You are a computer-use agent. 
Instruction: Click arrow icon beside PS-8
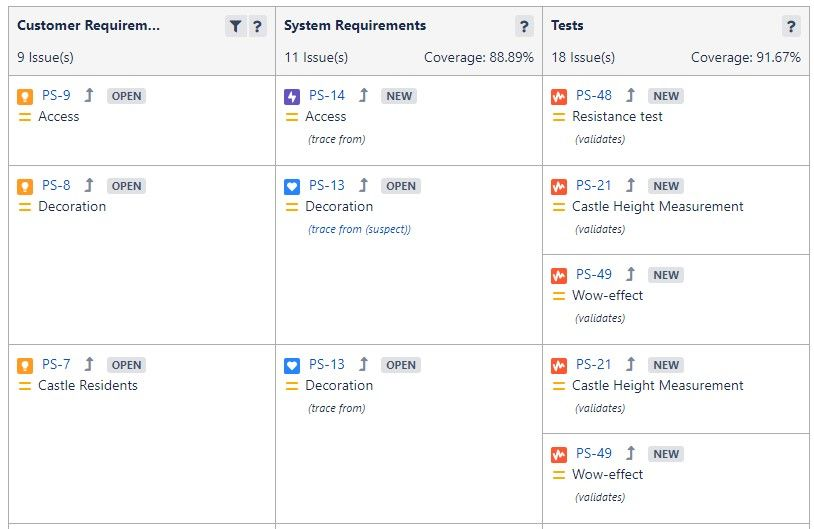click(89, 185)
